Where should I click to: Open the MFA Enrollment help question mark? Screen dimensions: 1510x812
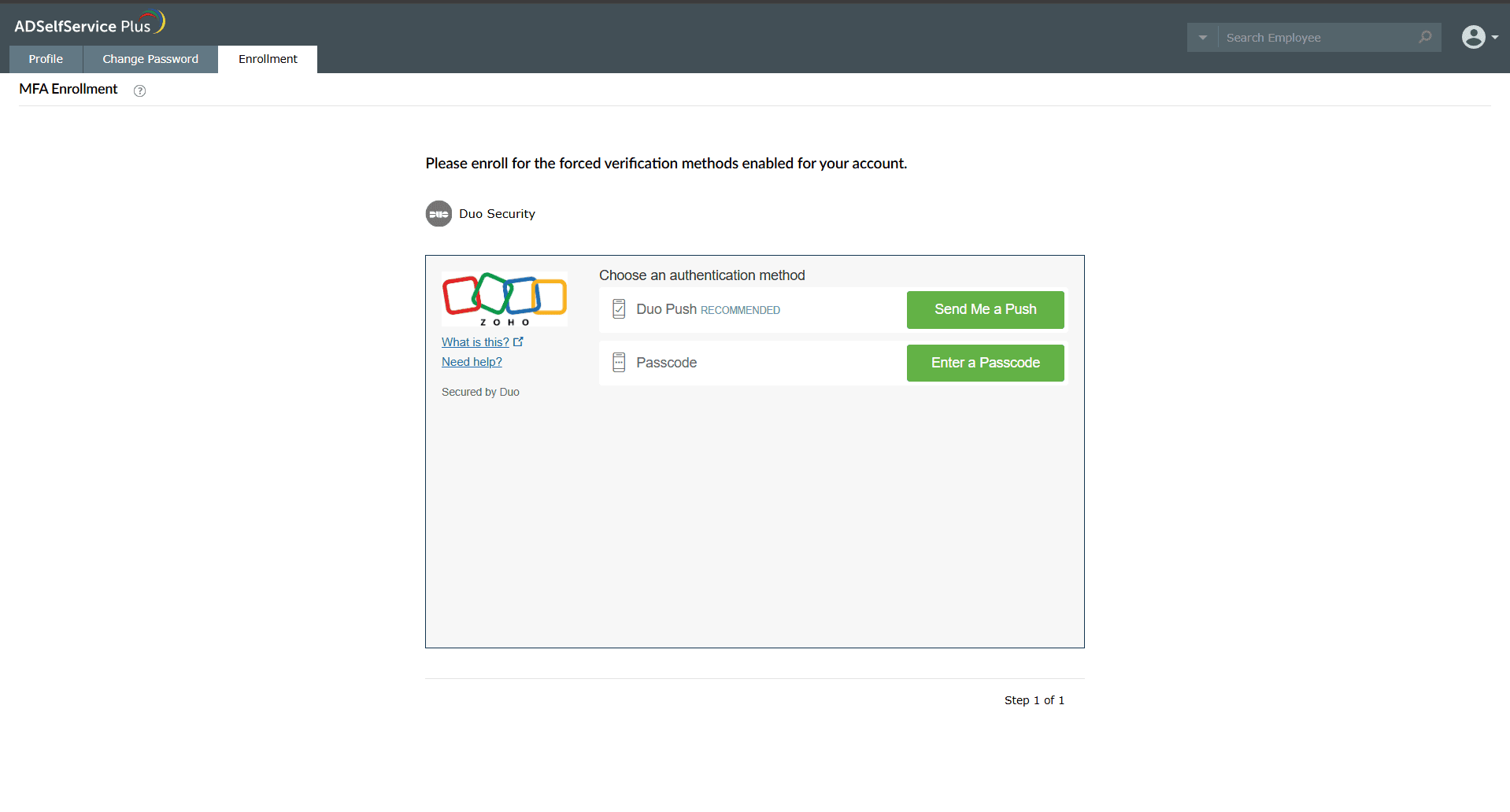tap(139, 90)
